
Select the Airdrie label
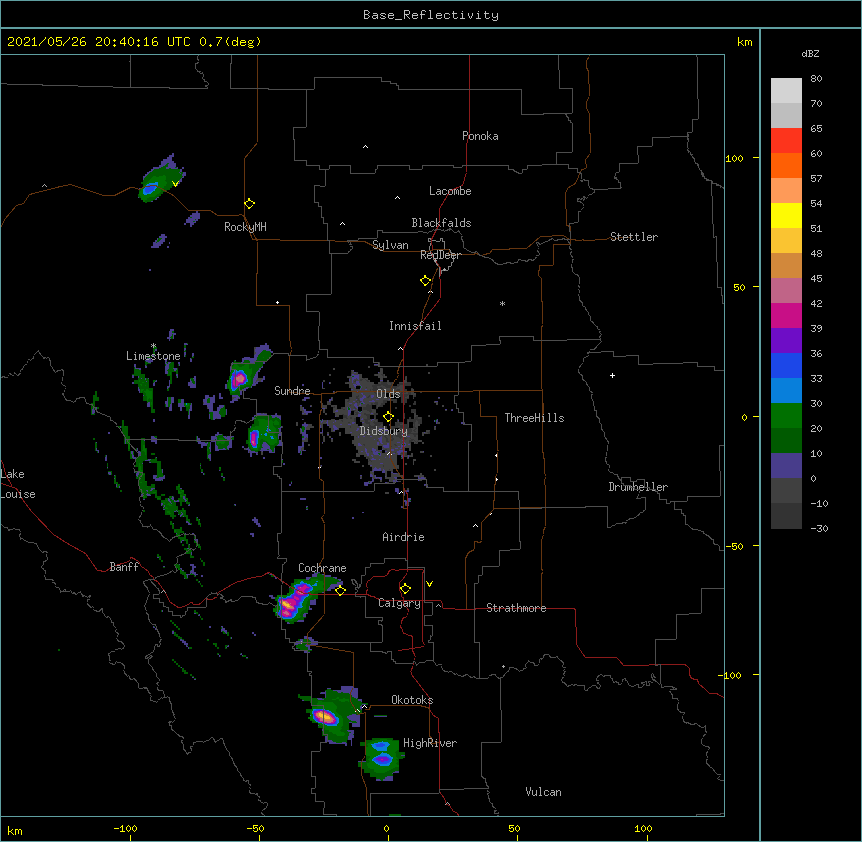[x=404, y=537]
